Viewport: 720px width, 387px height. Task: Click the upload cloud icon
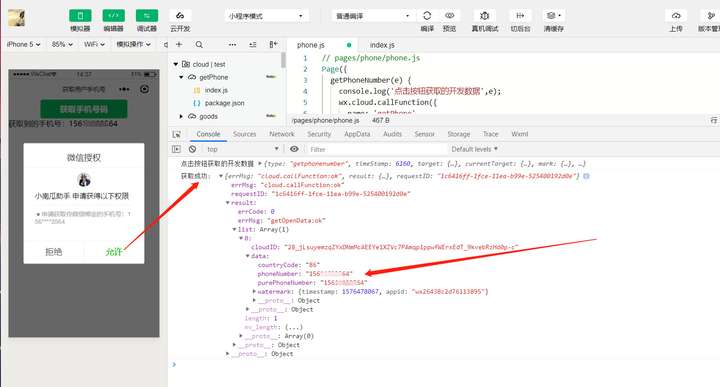676,16
